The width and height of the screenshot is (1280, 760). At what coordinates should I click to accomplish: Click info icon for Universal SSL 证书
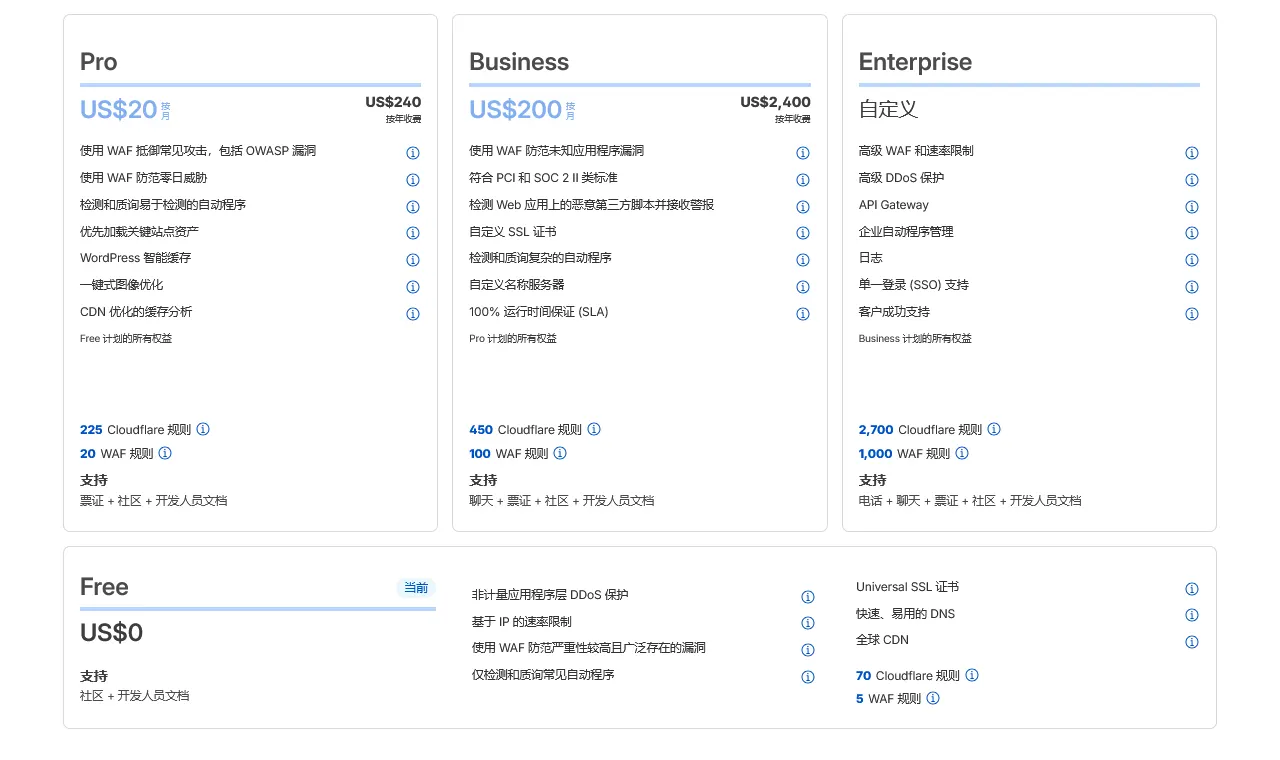1191,589
